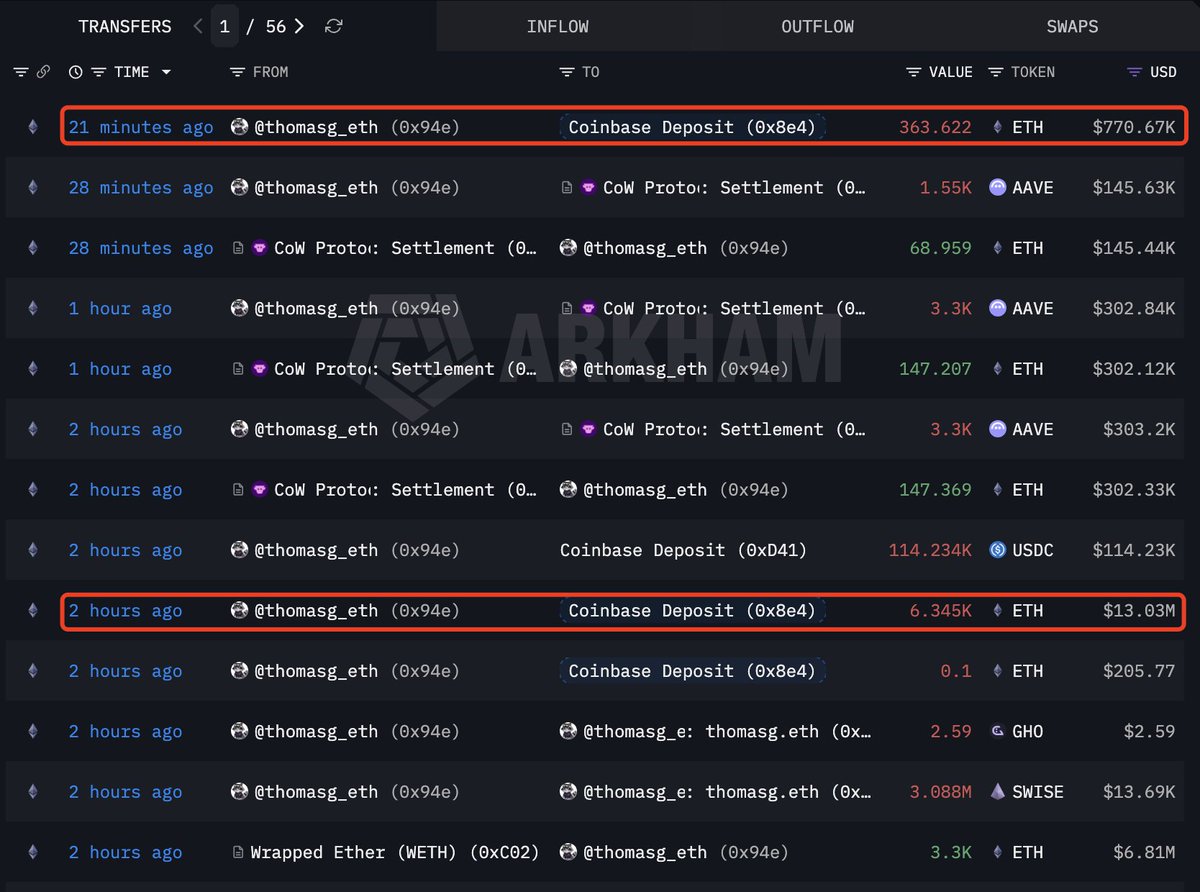Click the 363.622 value cell
This screenshot has height=892, width=1200.
[934, 127]
